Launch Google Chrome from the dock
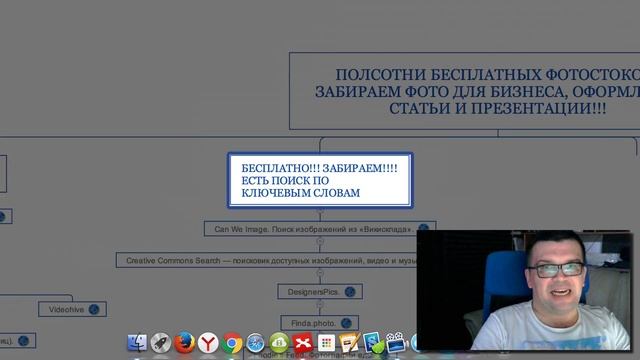Screen dimensions: 640x360 232,343
